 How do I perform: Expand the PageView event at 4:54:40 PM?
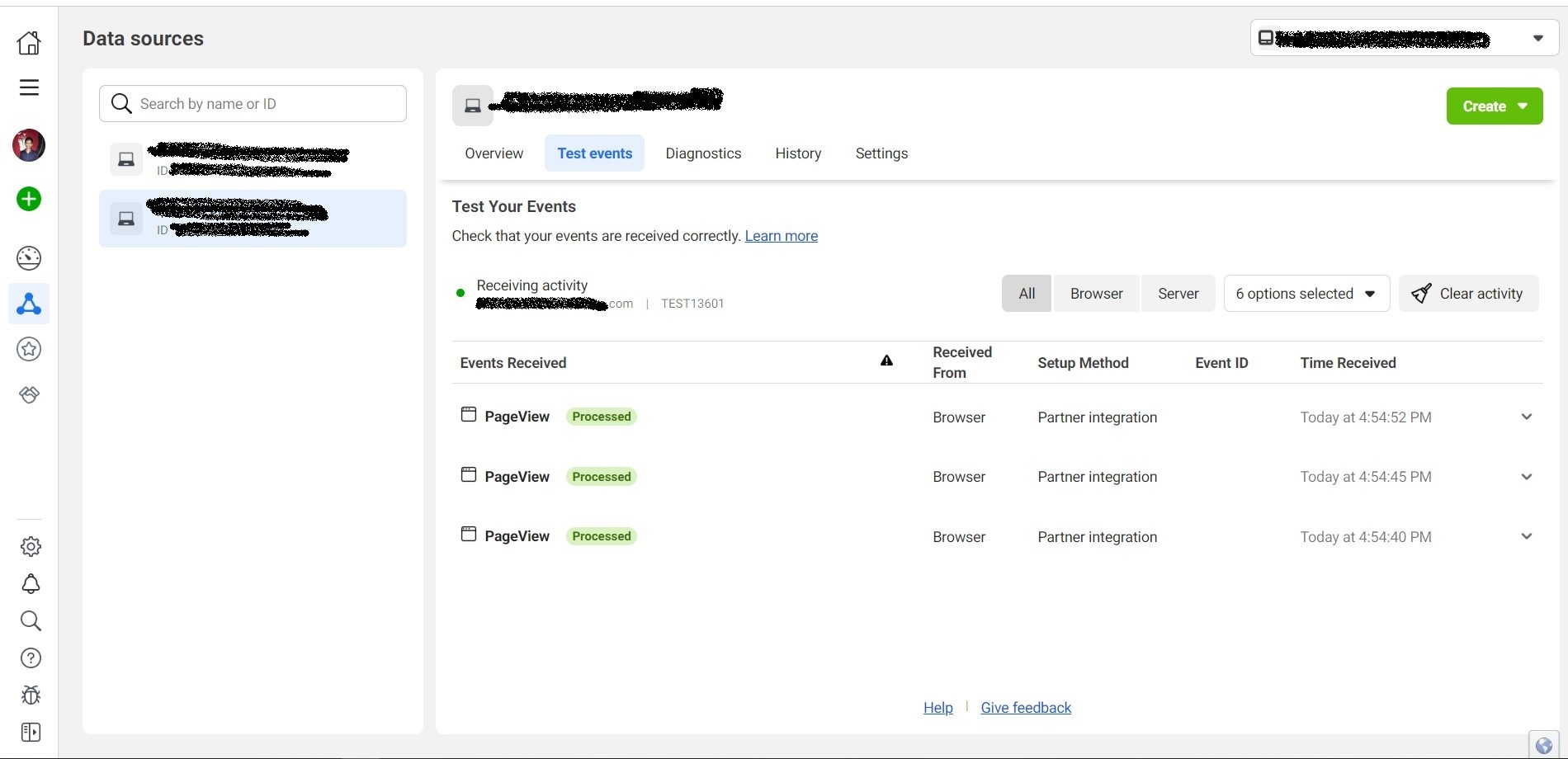tap(1526, 536)
